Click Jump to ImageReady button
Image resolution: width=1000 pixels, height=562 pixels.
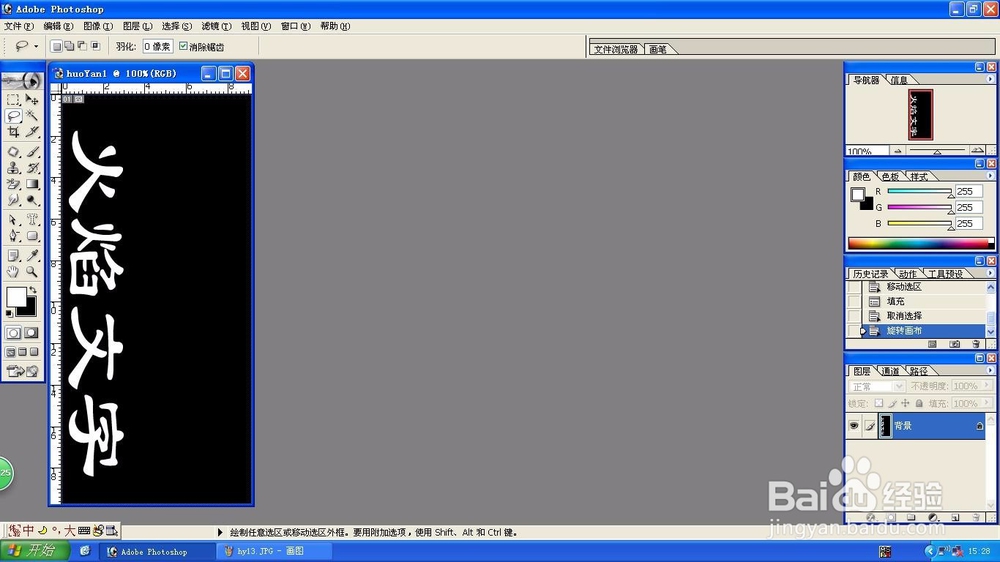(x=22, y=371)
